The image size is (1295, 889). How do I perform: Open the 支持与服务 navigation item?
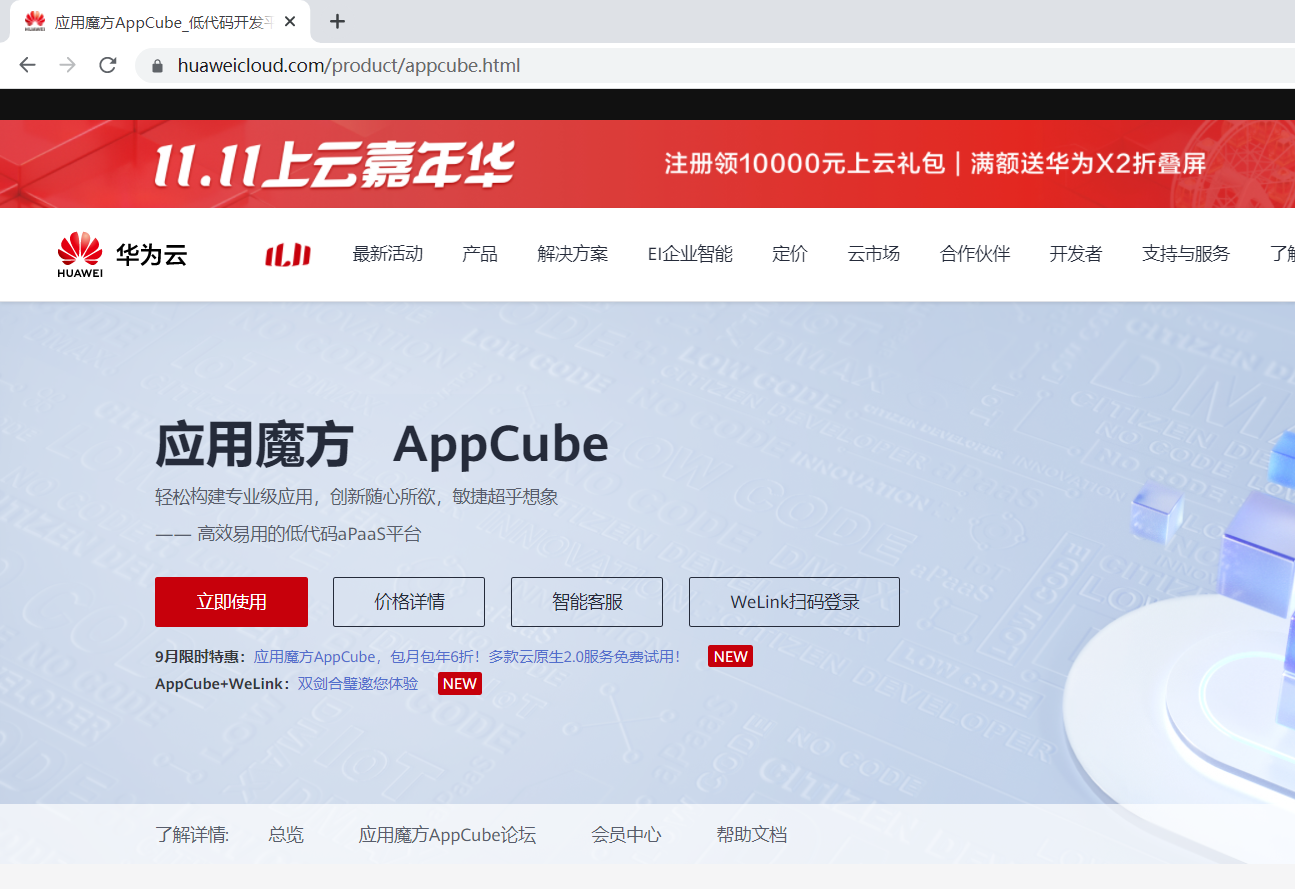(x=1186, y=254)
